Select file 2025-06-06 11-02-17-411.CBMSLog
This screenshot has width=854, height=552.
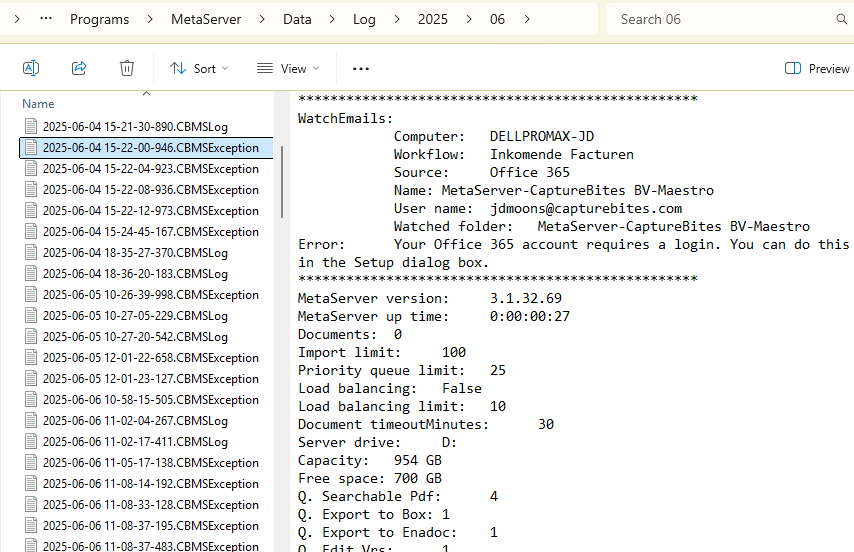(135, 442)
